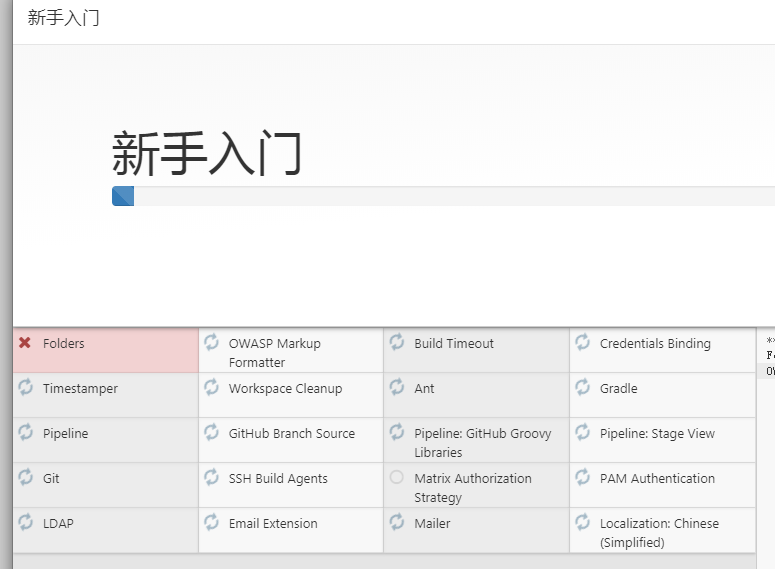
Task: Click the spinning icon next to Git
Action: [25, 478]
